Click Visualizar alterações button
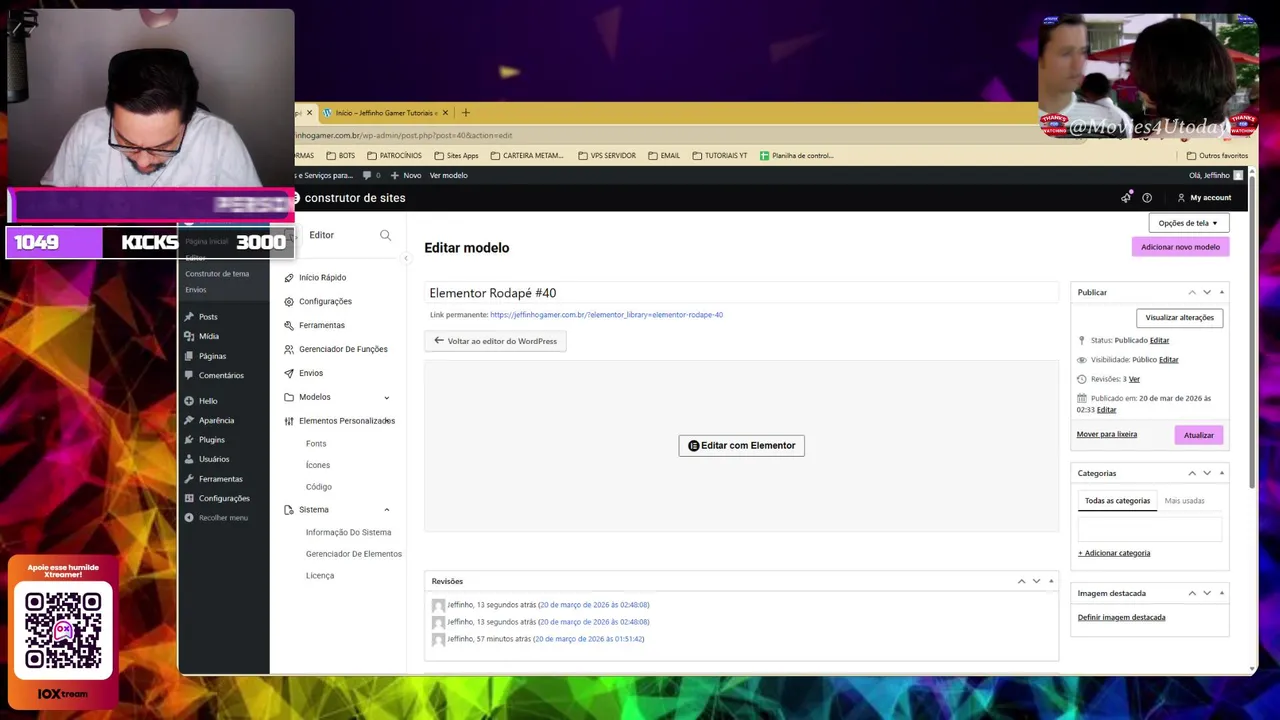This screenshot has height=720, width=1280. point(1179,318)
